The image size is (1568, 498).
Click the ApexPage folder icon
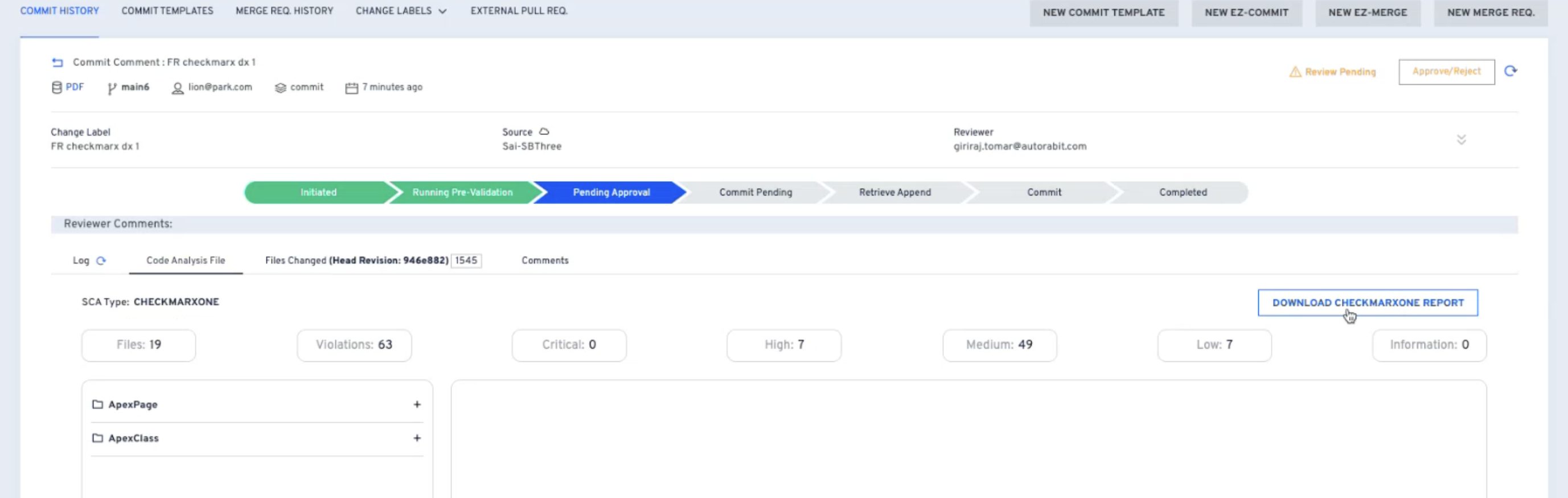point(97,404)
